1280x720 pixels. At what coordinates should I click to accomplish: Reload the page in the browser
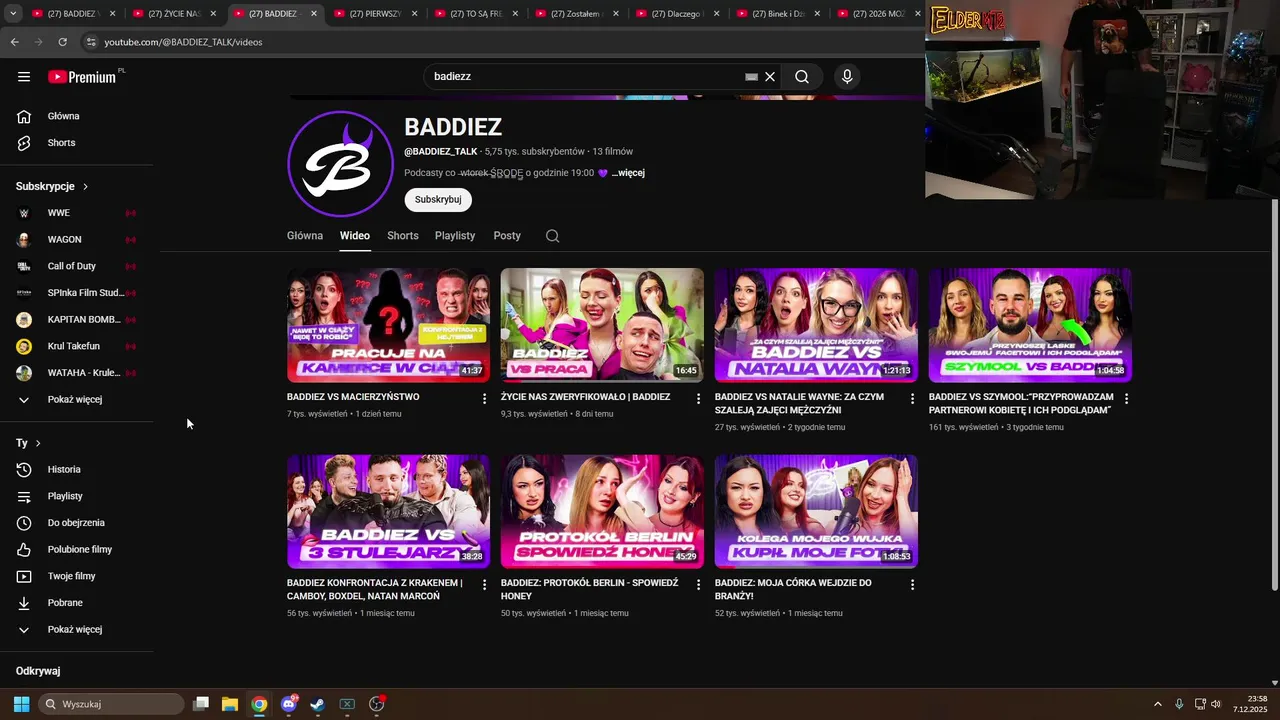(x=62, y=42)
